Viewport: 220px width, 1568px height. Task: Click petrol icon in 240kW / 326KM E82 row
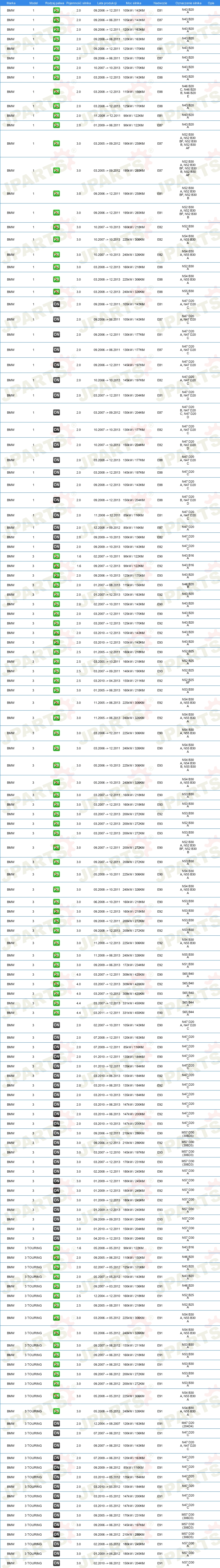pyautogui.click(x=56, y=255)
